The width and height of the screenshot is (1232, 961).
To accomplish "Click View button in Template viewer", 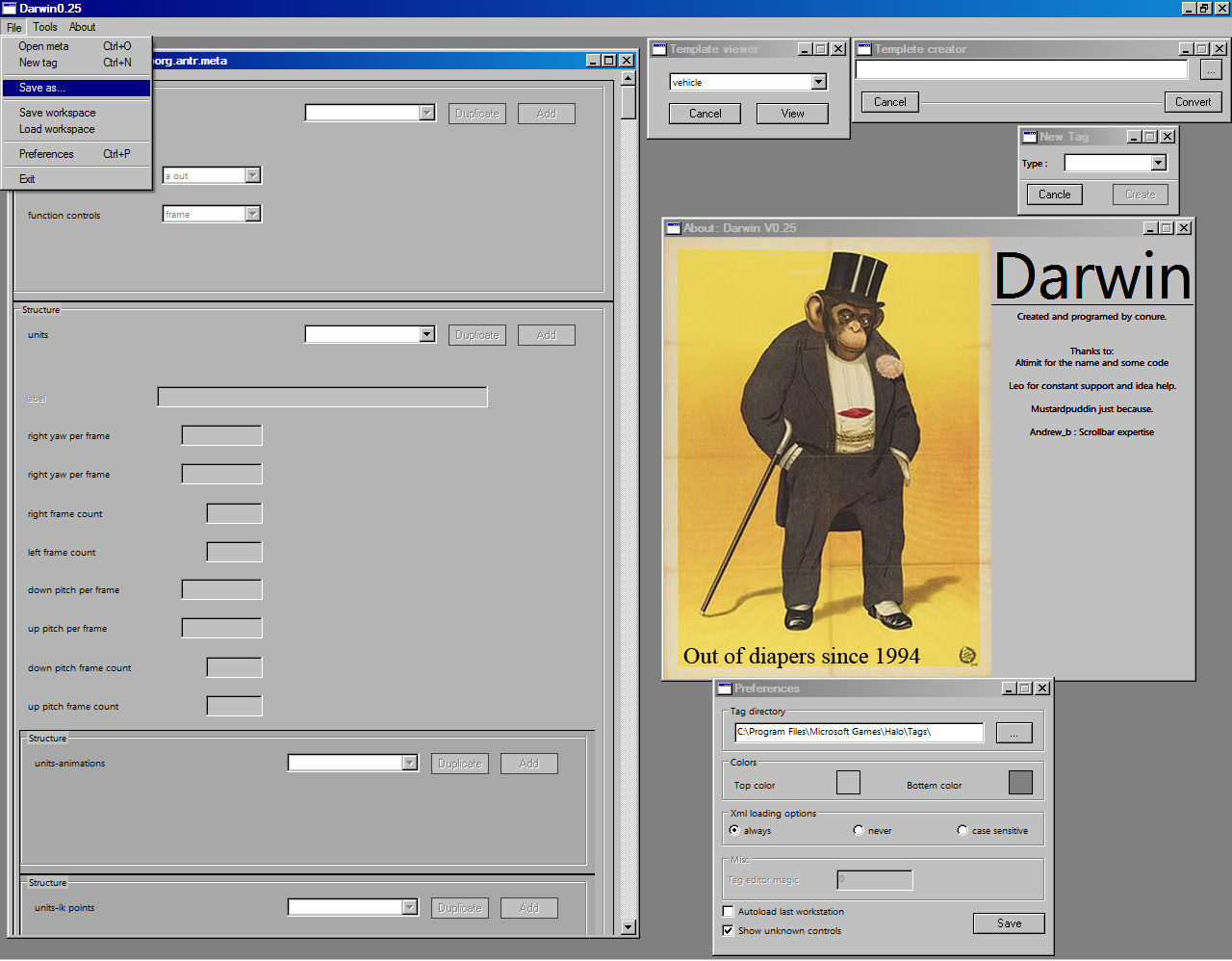I will pos(792,114).
